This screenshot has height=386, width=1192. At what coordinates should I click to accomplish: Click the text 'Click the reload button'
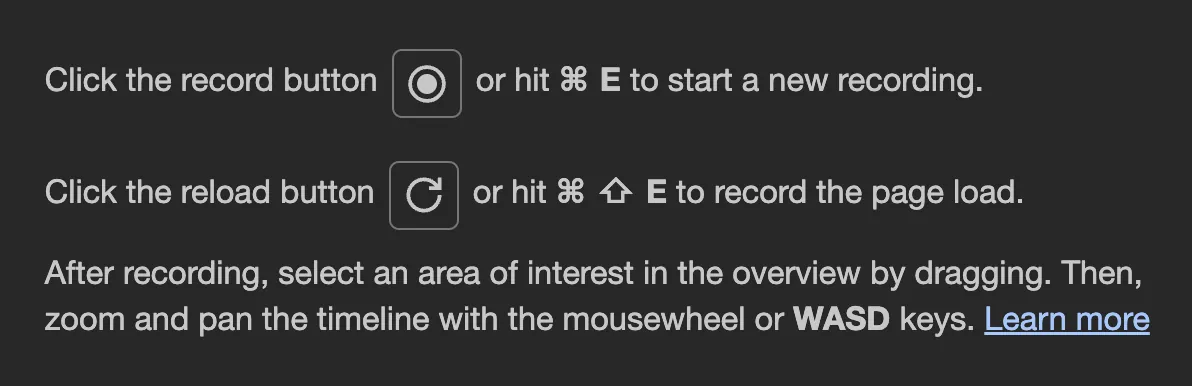coord(209,192)
